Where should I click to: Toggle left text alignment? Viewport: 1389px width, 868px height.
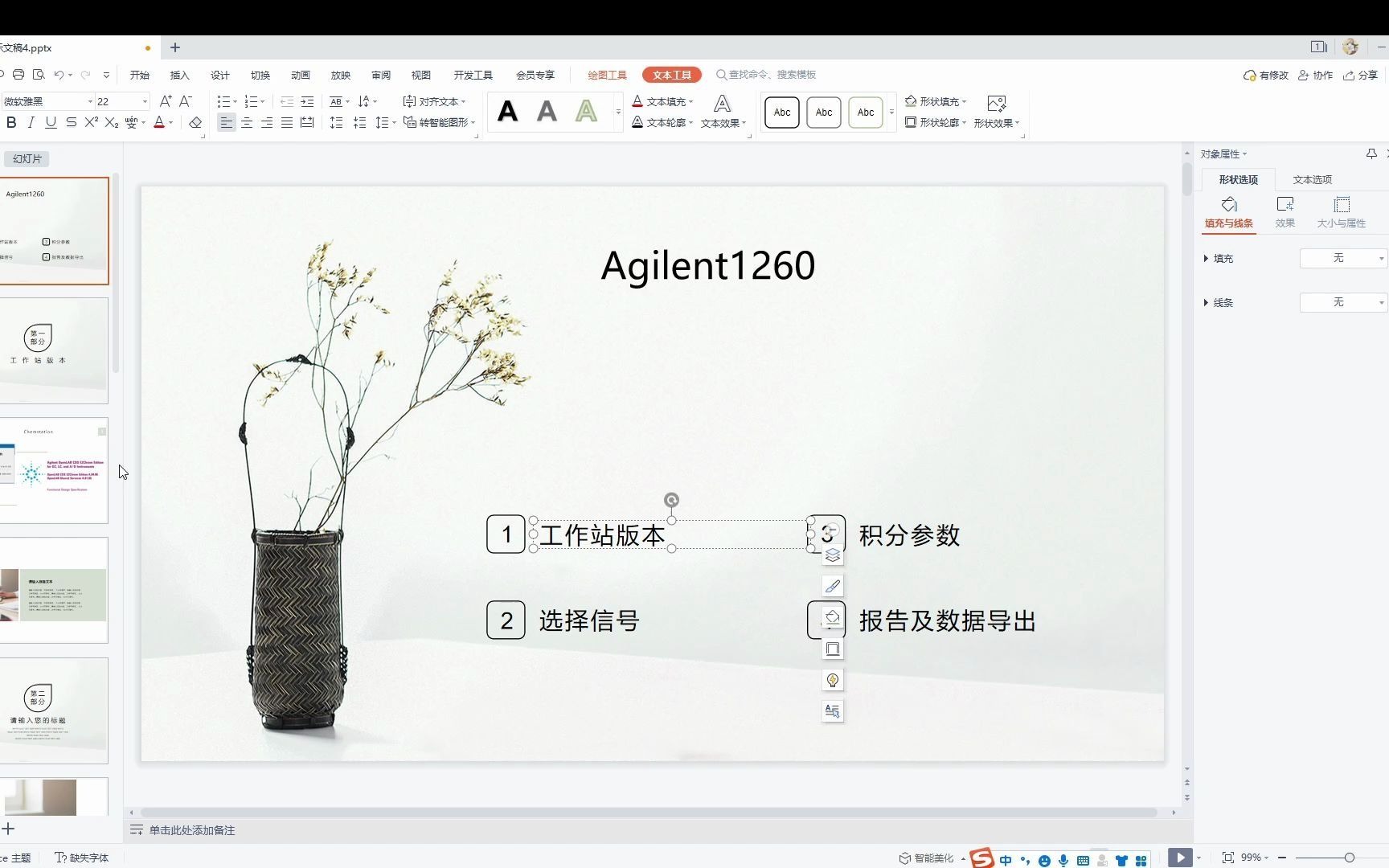point(227,123)
